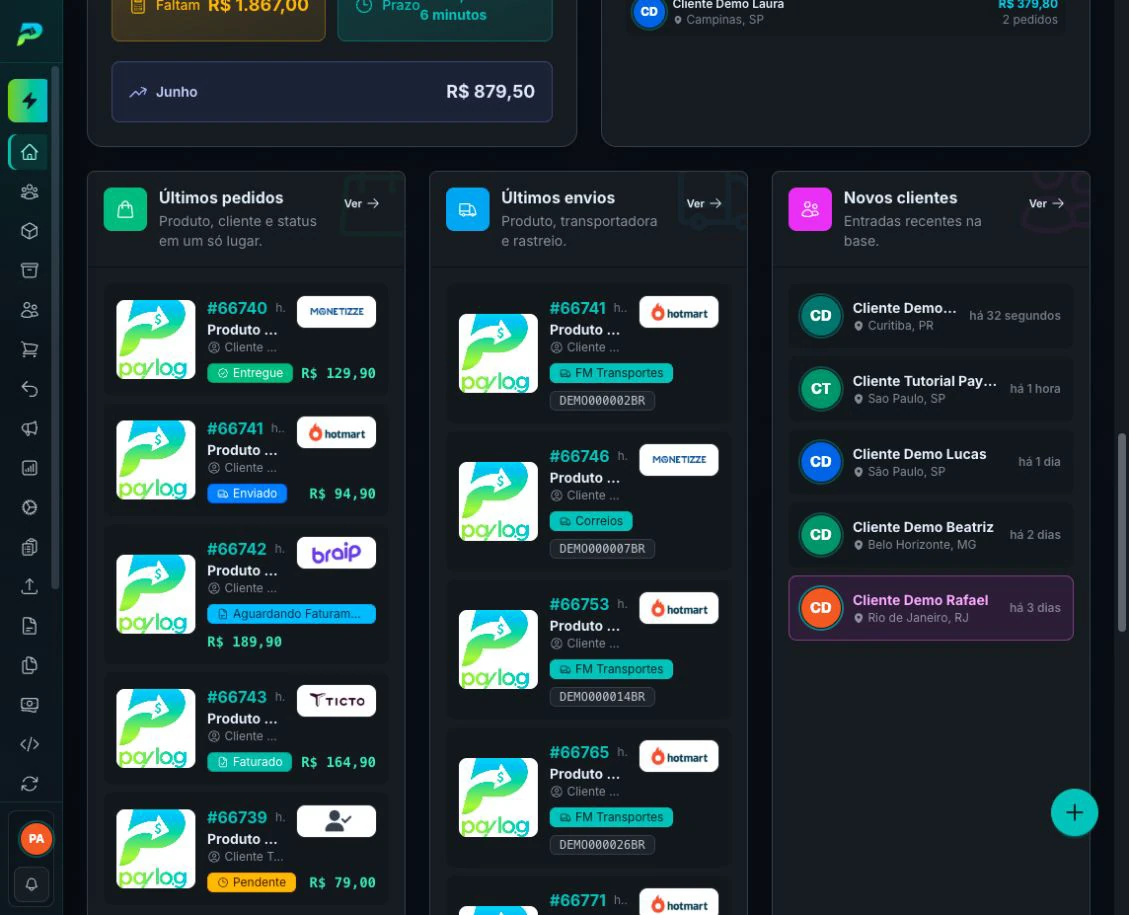Select Cliente Tutorial Pay... client row
The height and width of the screenshot is (915, 1129).
point(931,389)
